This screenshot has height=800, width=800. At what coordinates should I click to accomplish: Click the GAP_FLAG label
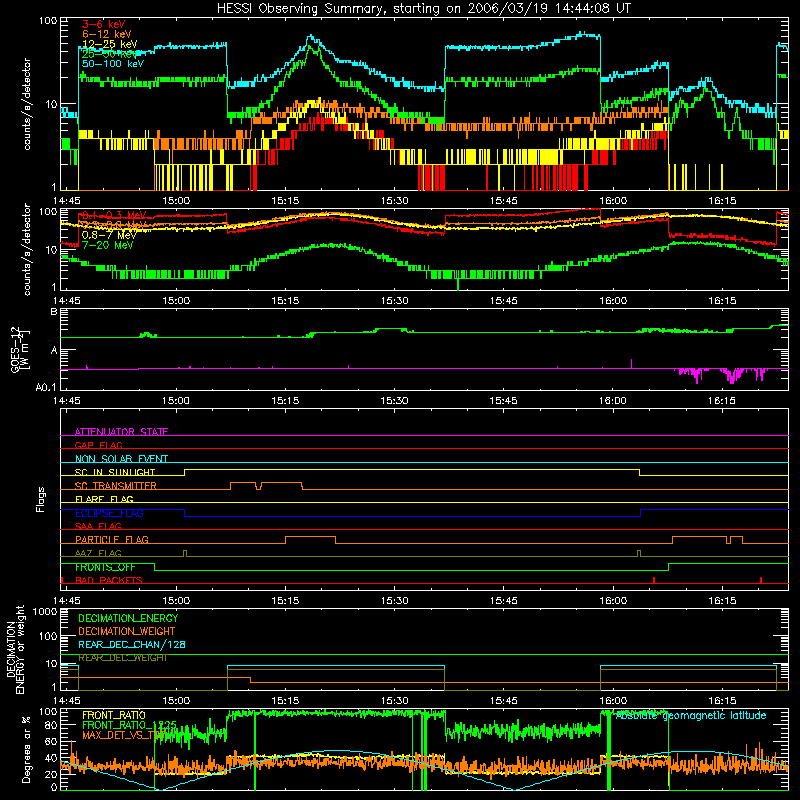coord(98,445)
